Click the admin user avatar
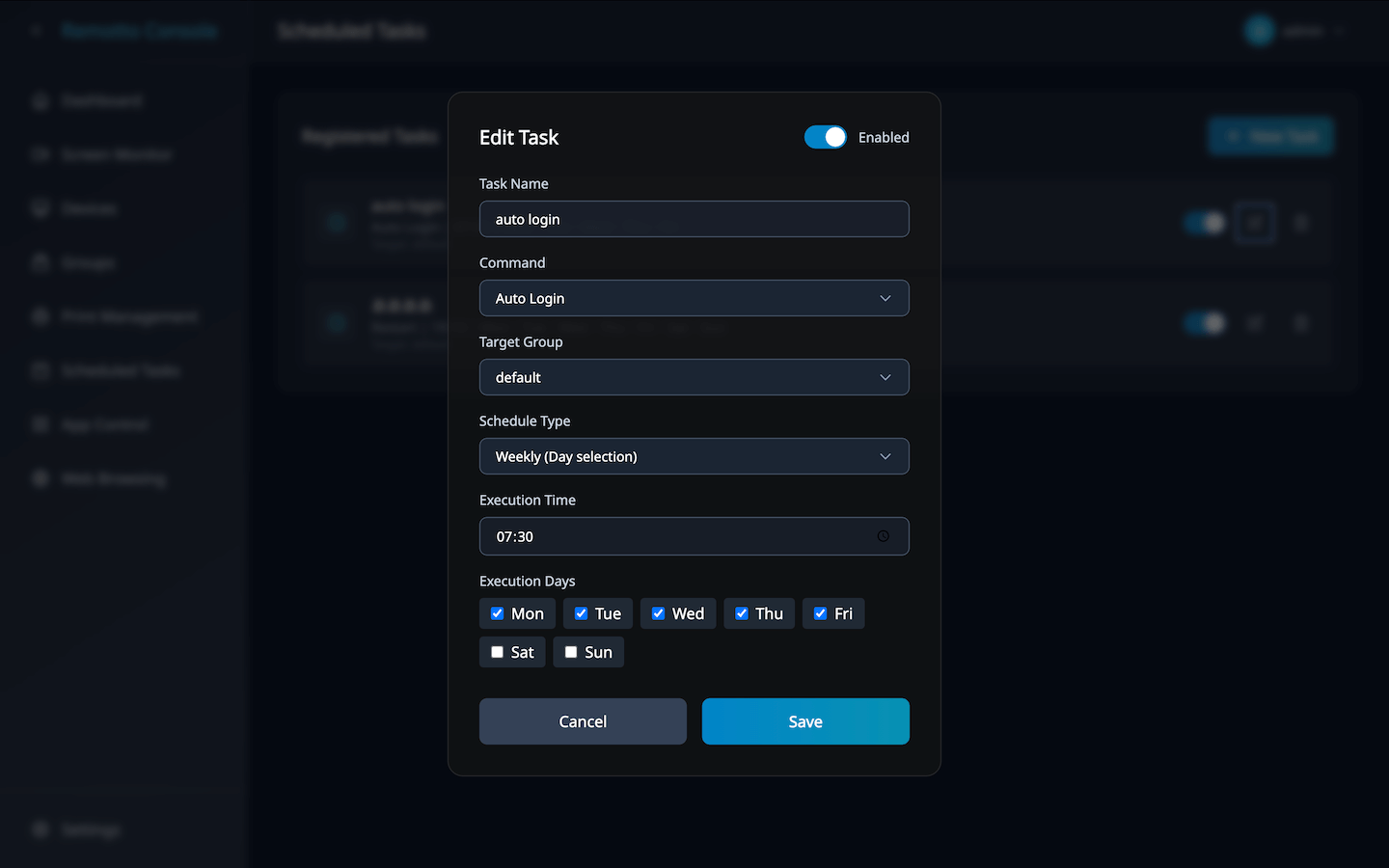 1259,31
